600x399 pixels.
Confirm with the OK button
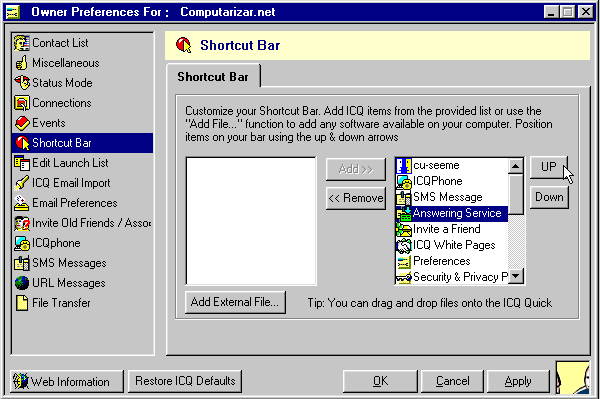point(380,381)
